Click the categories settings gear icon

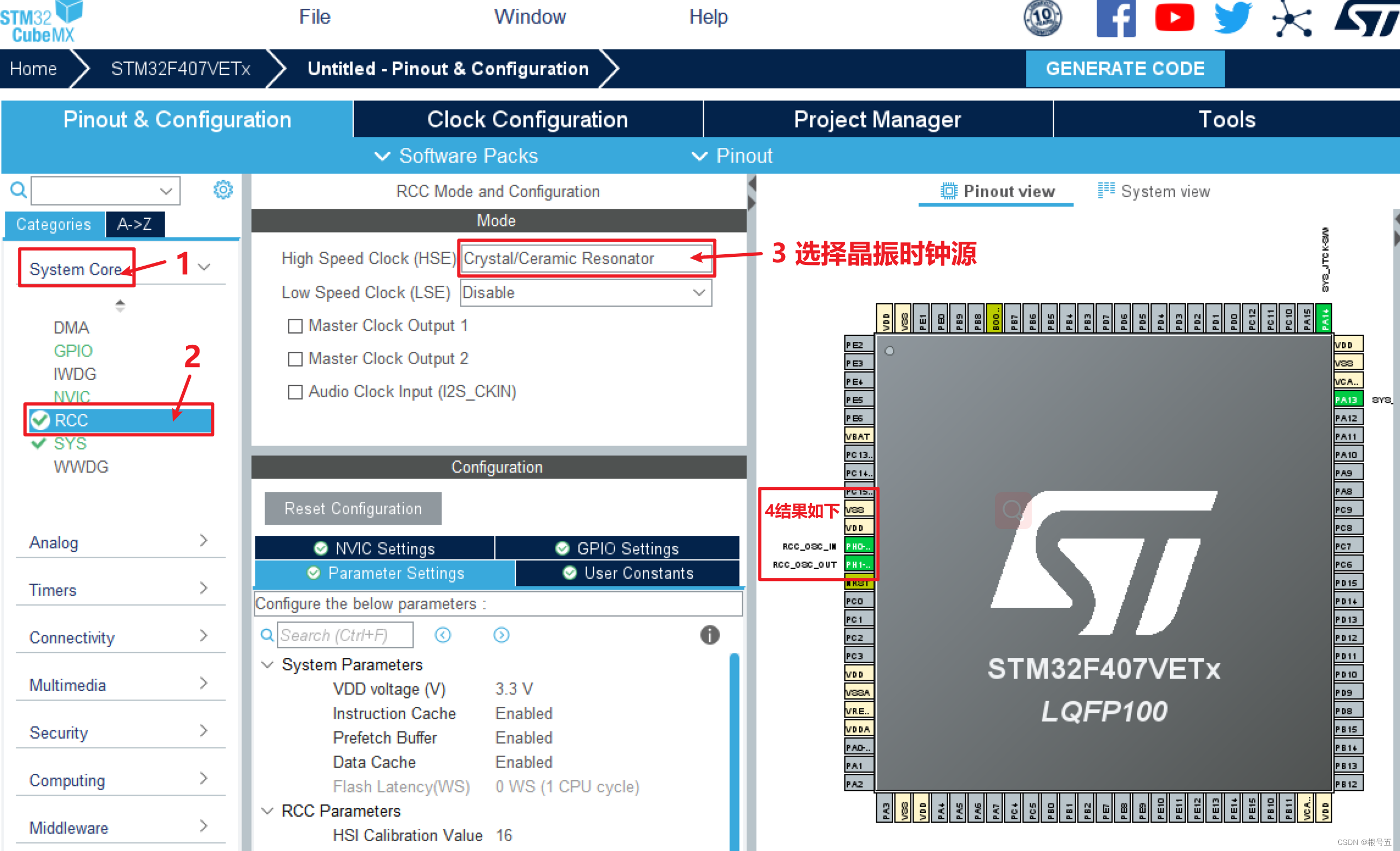223,190
